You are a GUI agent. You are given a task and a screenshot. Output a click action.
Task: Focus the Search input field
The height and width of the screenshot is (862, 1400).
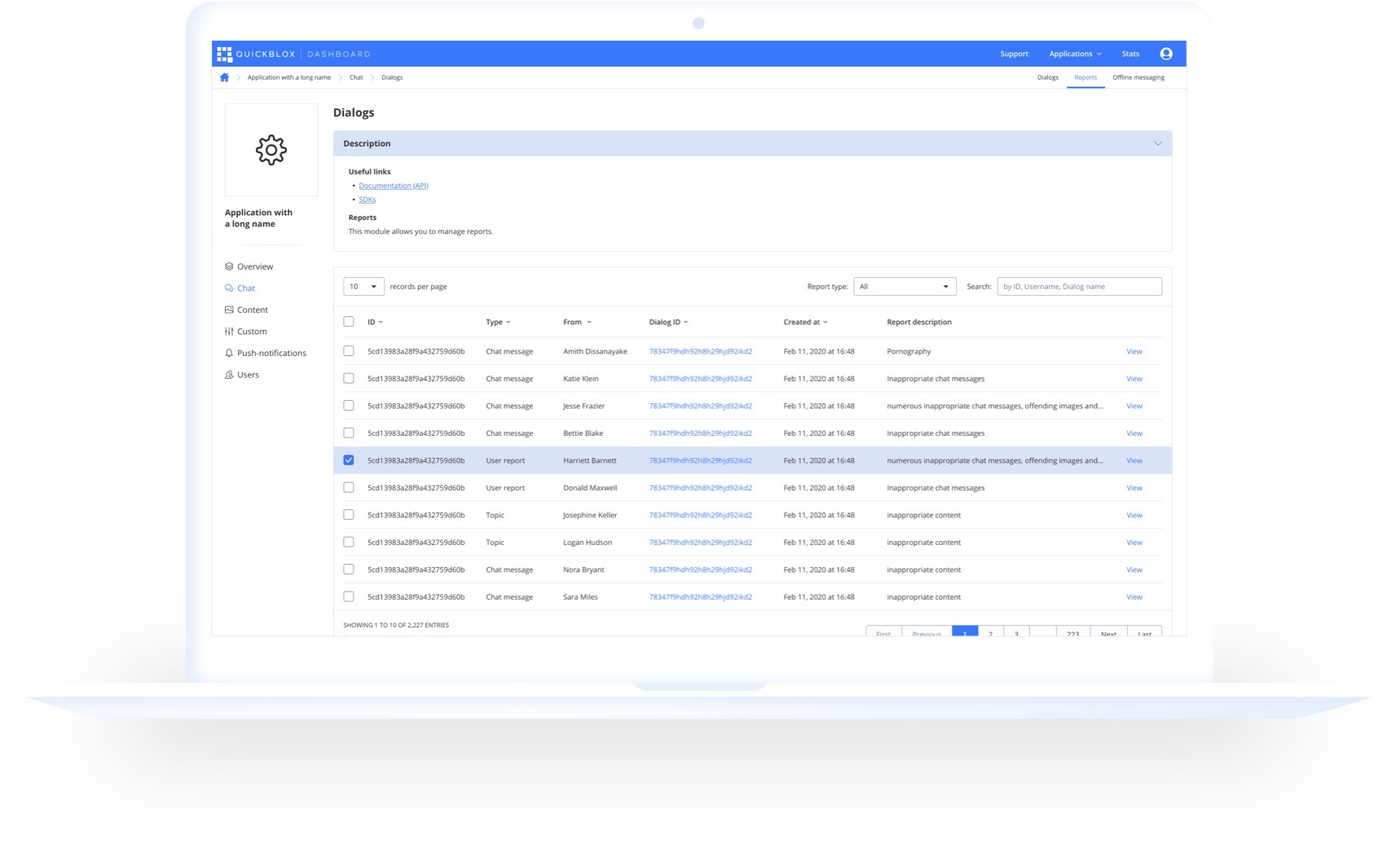point(1079,287)
